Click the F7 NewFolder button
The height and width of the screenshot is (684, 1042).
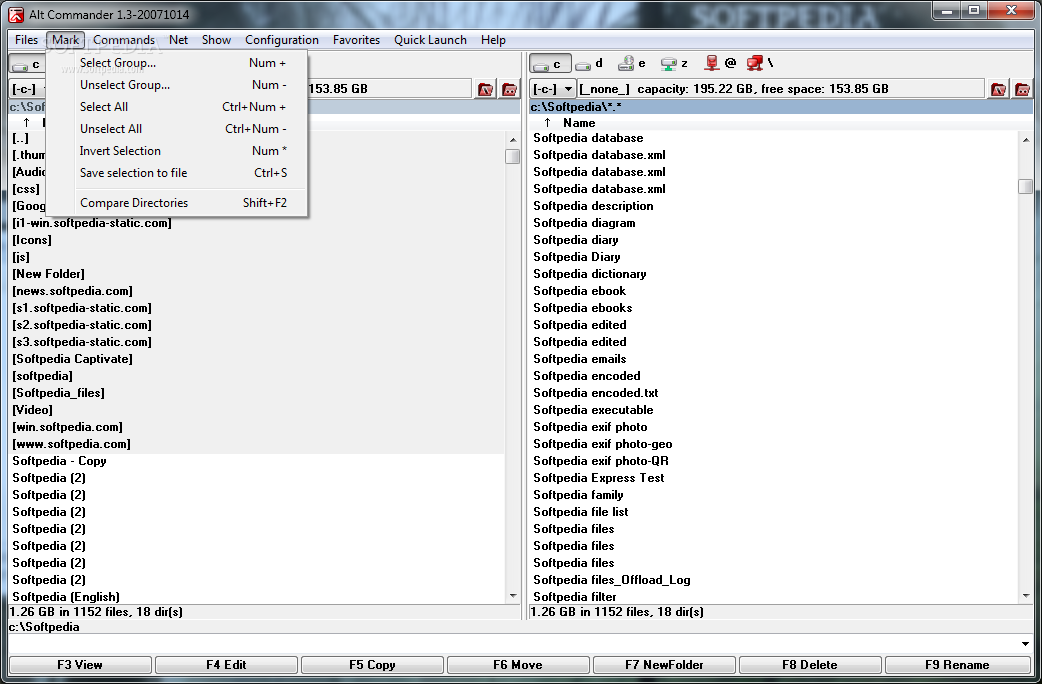click(x=664, y=665)
